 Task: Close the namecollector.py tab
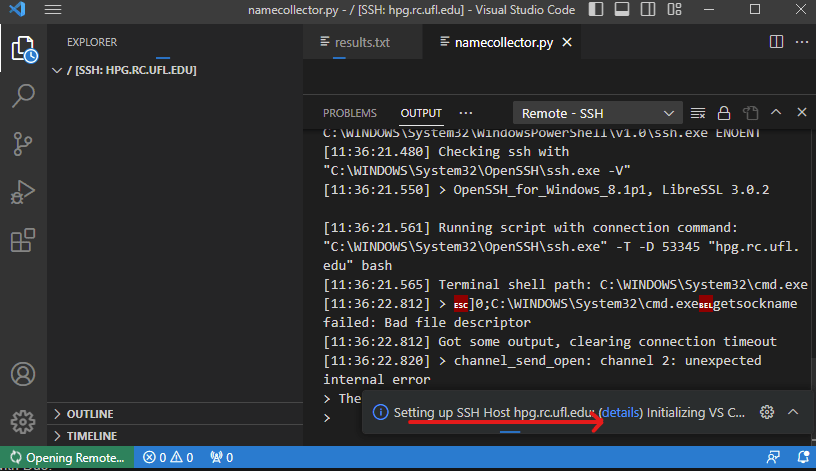pyautogui.click(x=567, y=42)
